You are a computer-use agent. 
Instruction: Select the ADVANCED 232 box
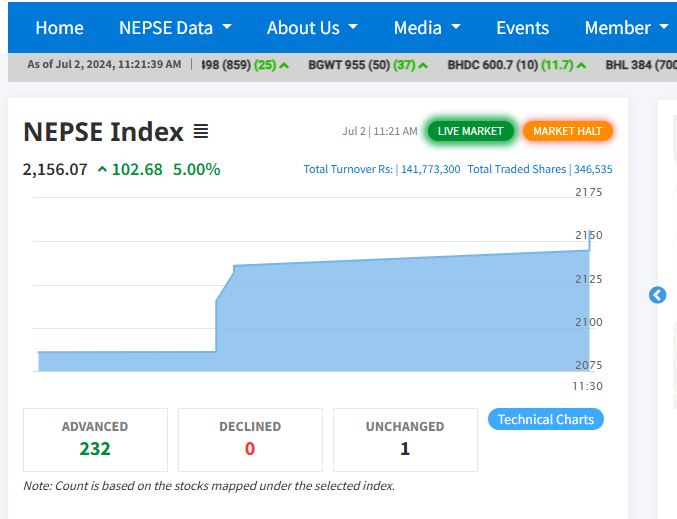pyautogui.click(x=95, y=440)
